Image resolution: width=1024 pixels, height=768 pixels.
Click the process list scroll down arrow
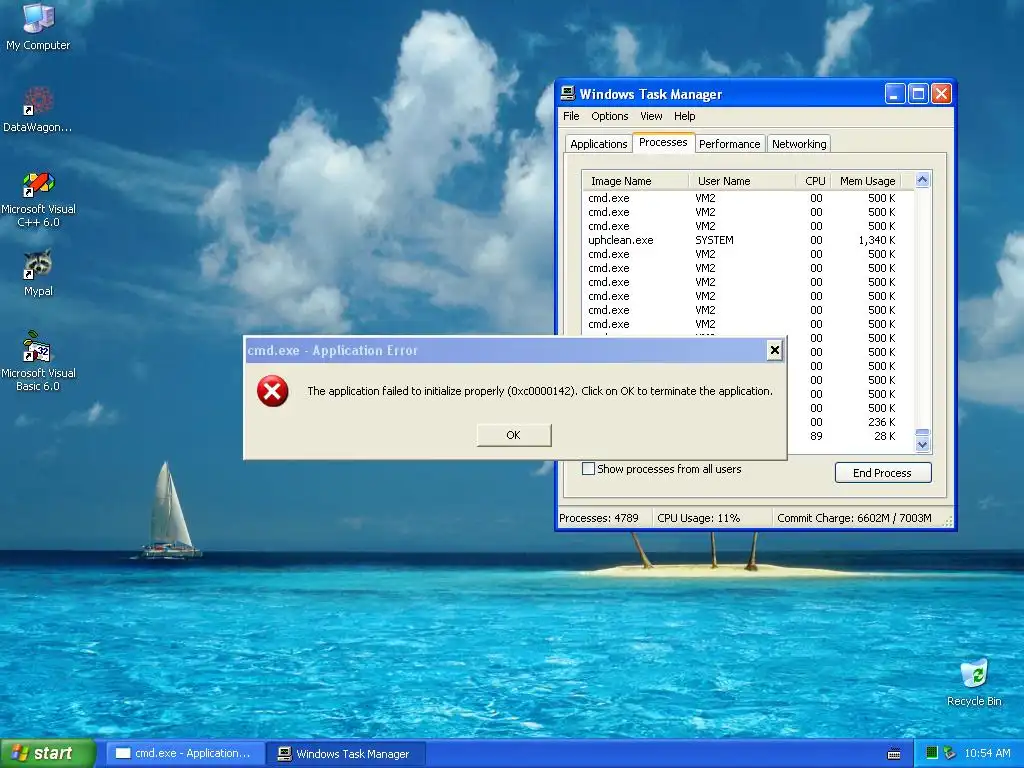point(922,445)
